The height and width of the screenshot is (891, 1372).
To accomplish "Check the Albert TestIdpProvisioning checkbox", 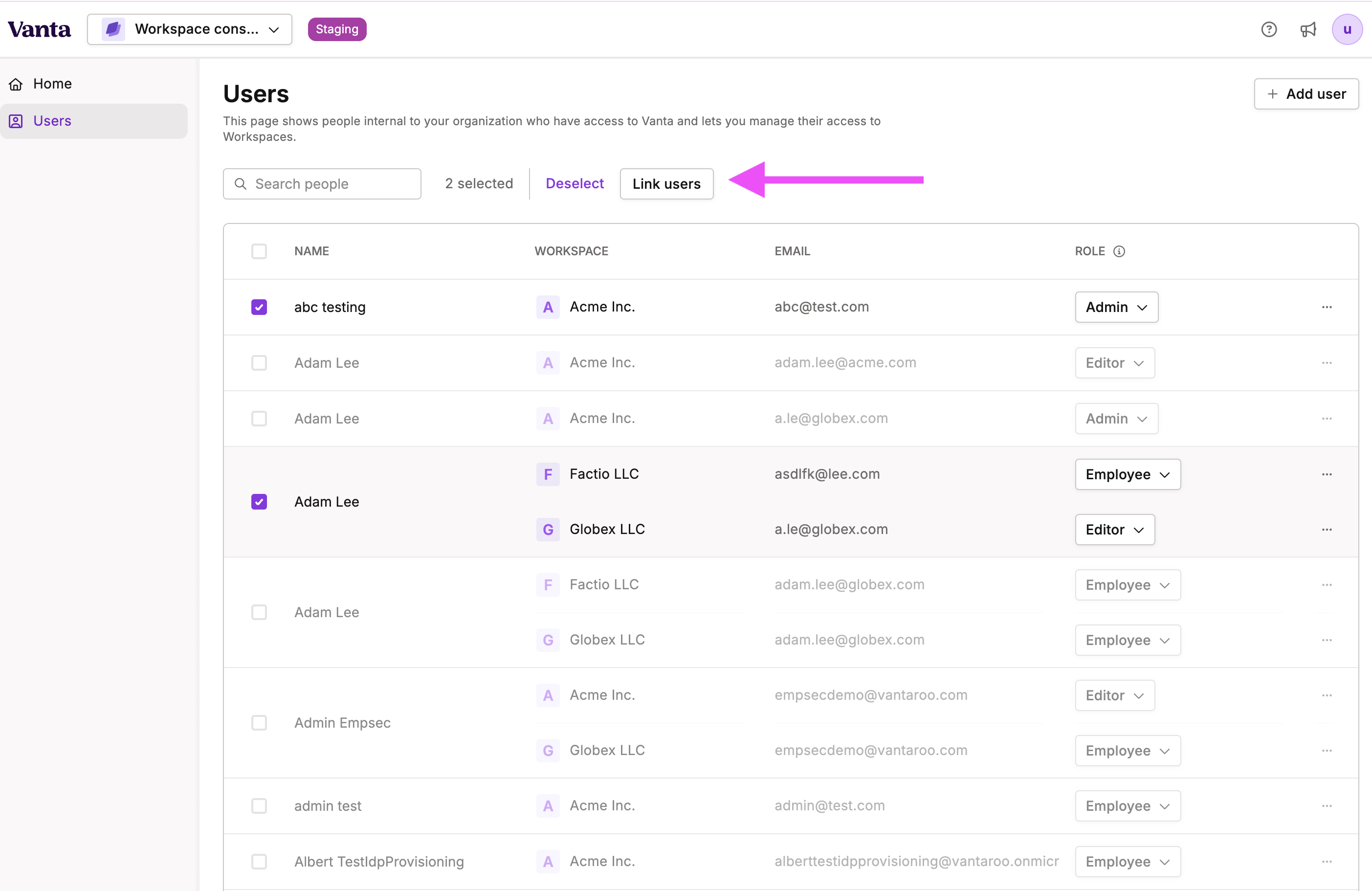I will point(259,862).
